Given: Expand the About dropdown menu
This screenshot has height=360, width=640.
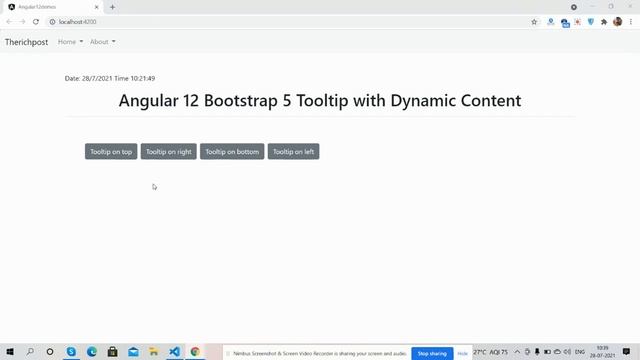Looking at the screenshot, I should click(102, 42).
